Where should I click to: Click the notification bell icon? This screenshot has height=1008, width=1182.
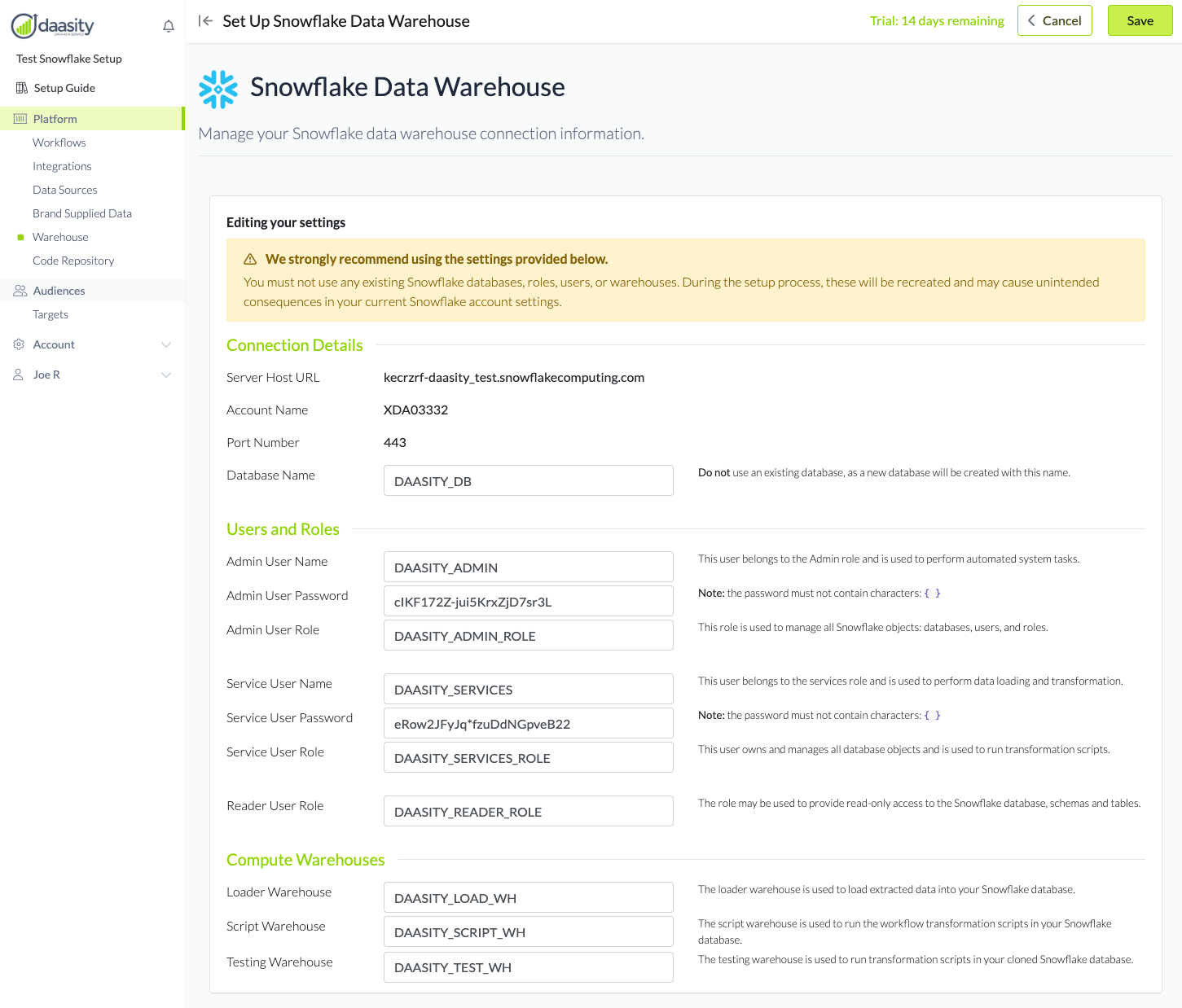[169, 26]
